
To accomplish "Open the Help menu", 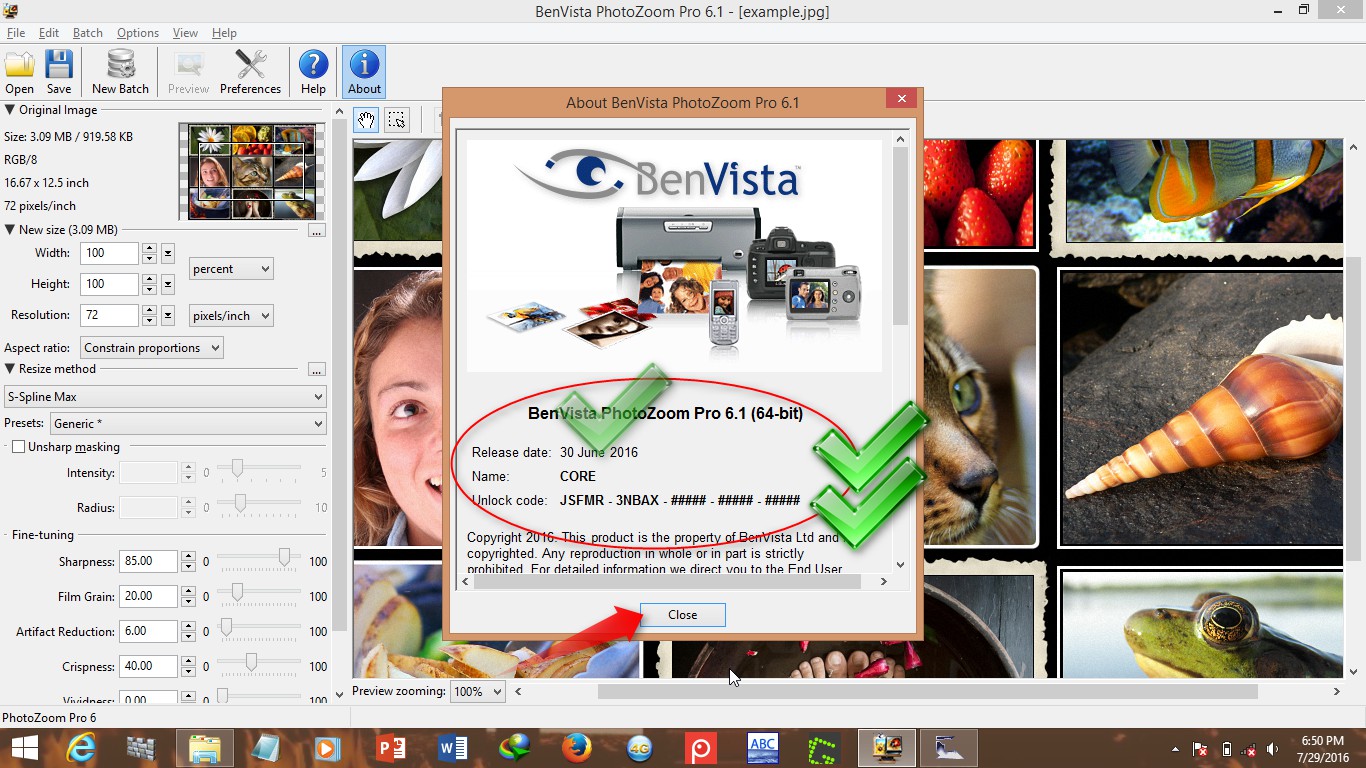I will pos(224,33).
